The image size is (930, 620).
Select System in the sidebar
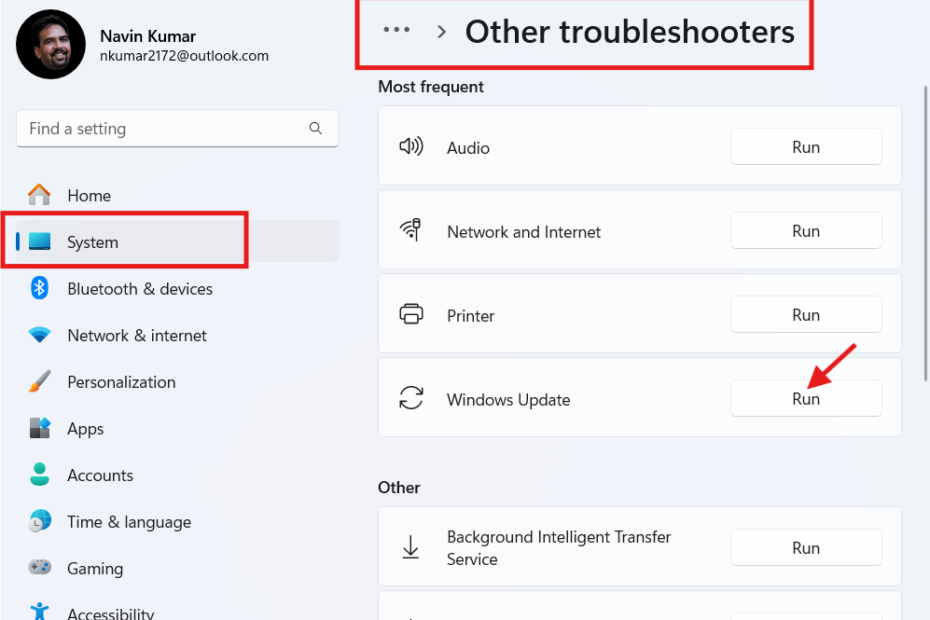[177, 241]
